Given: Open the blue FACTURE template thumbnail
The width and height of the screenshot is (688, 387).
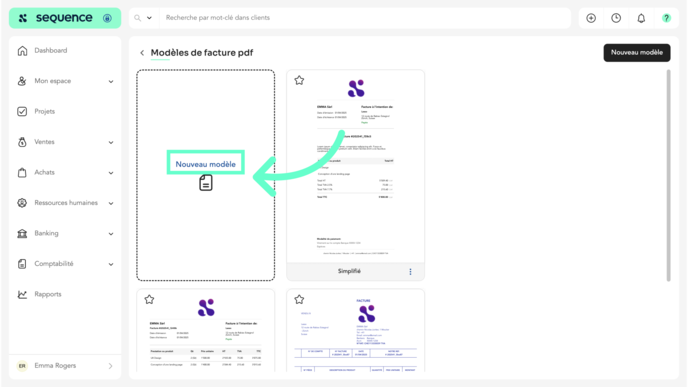Looking at the screenshot, I should pyautogui.click(x=355, y=331).
